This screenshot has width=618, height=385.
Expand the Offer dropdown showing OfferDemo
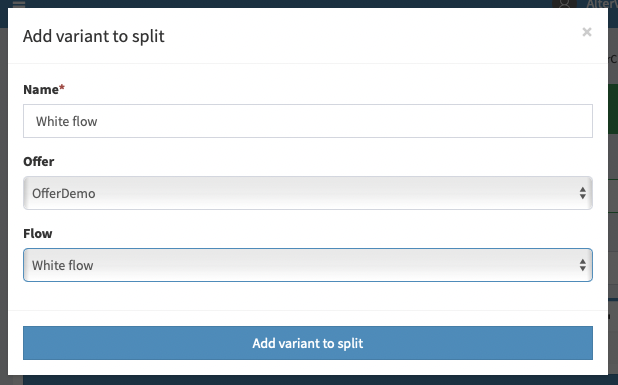(308, 193)
